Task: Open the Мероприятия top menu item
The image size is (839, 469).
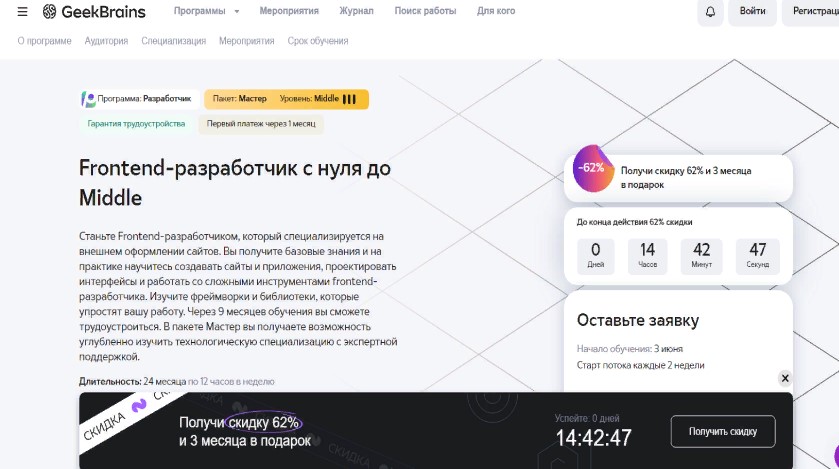Action: [289, 11]
